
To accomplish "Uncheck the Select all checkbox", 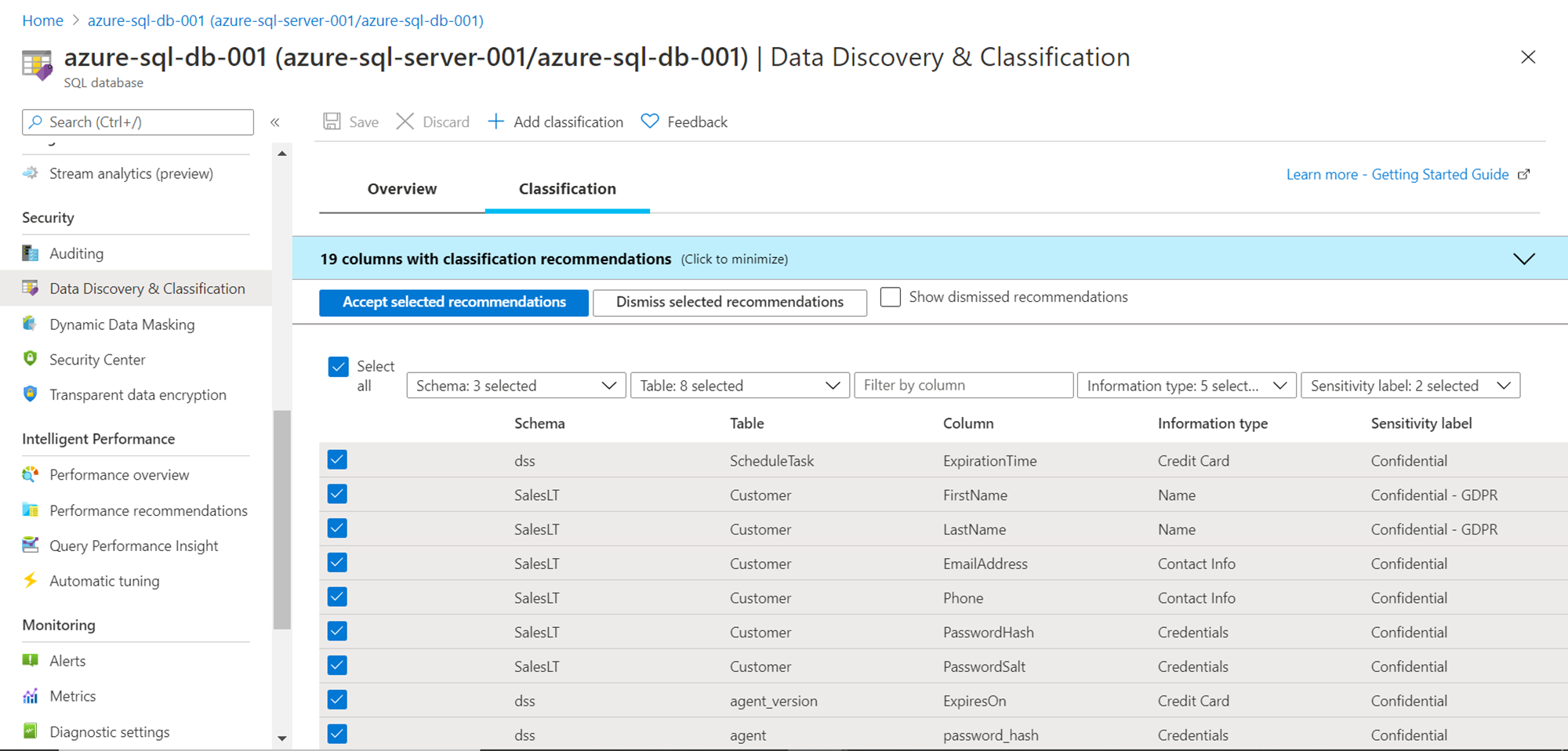I will (338, 367).
